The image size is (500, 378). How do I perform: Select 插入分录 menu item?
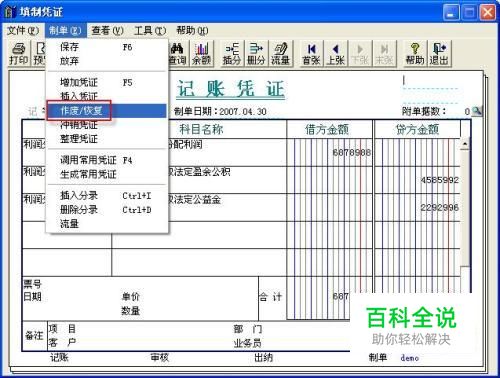(107, 196)
